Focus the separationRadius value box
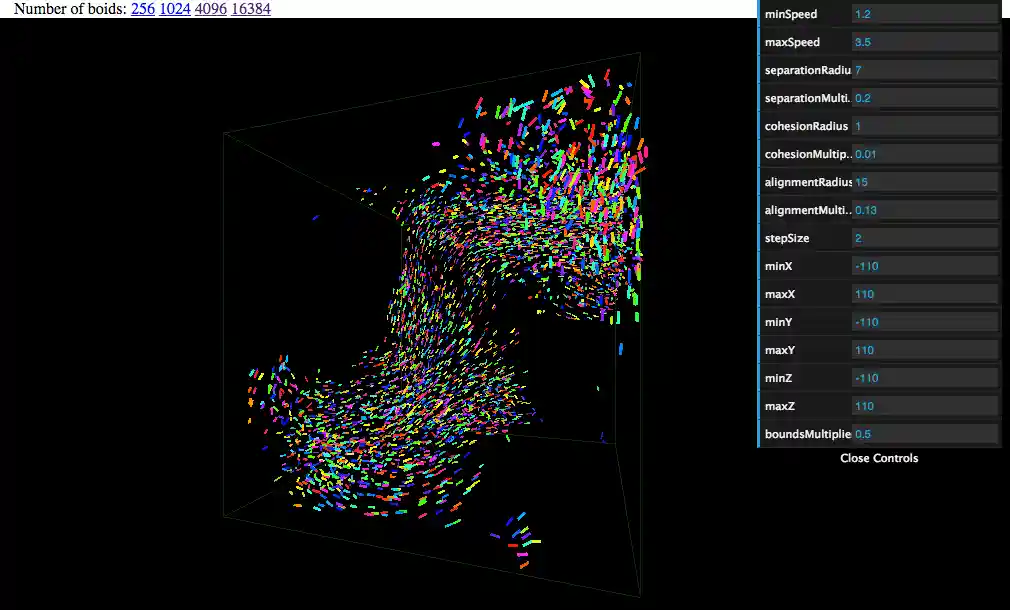Viewport: 1010px width, 610px height. pos(924,71)
